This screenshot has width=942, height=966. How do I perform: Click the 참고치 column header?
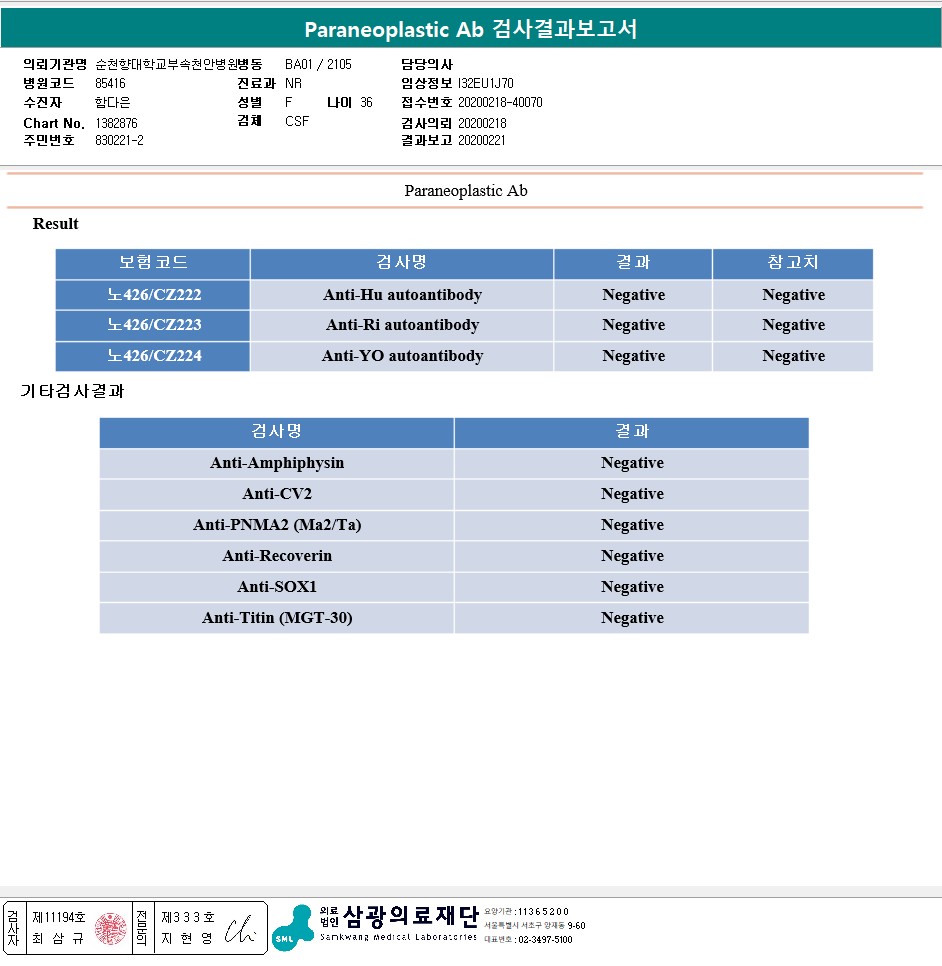tap(792, 263)
